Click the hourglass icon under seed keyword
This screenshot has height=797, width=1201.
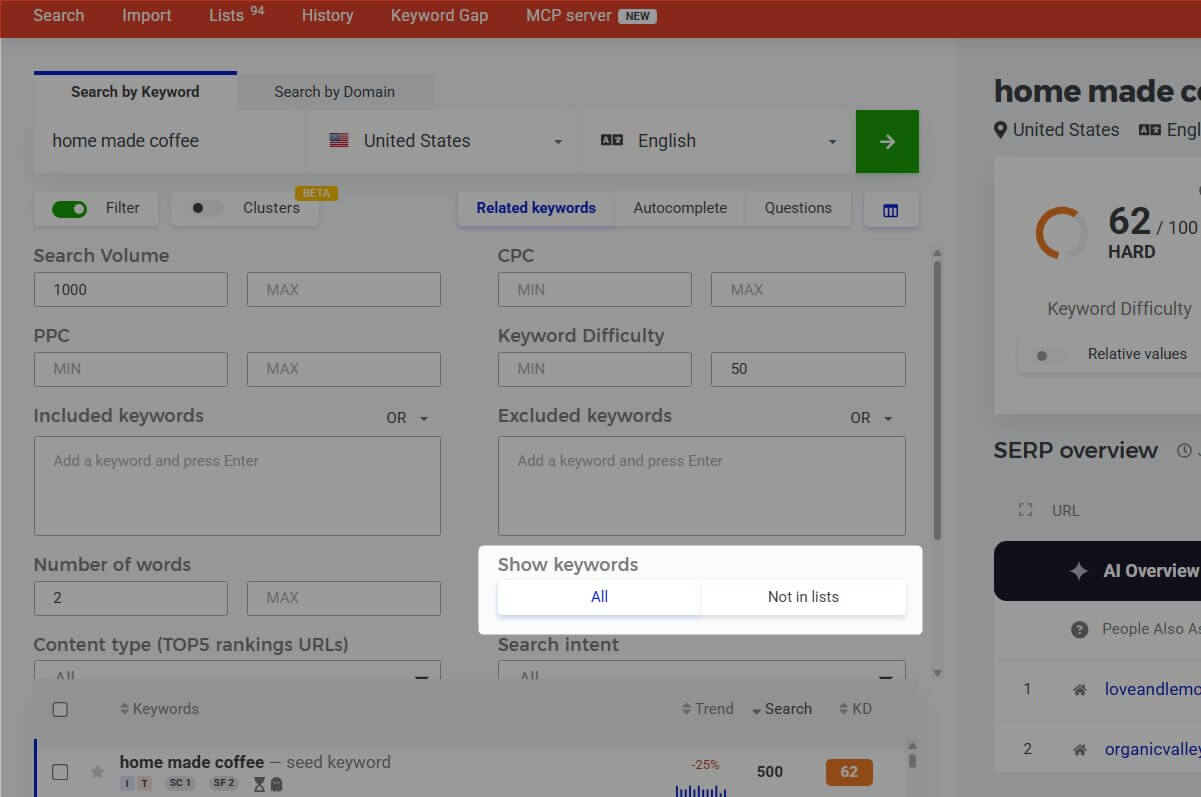tap(259, 785)
